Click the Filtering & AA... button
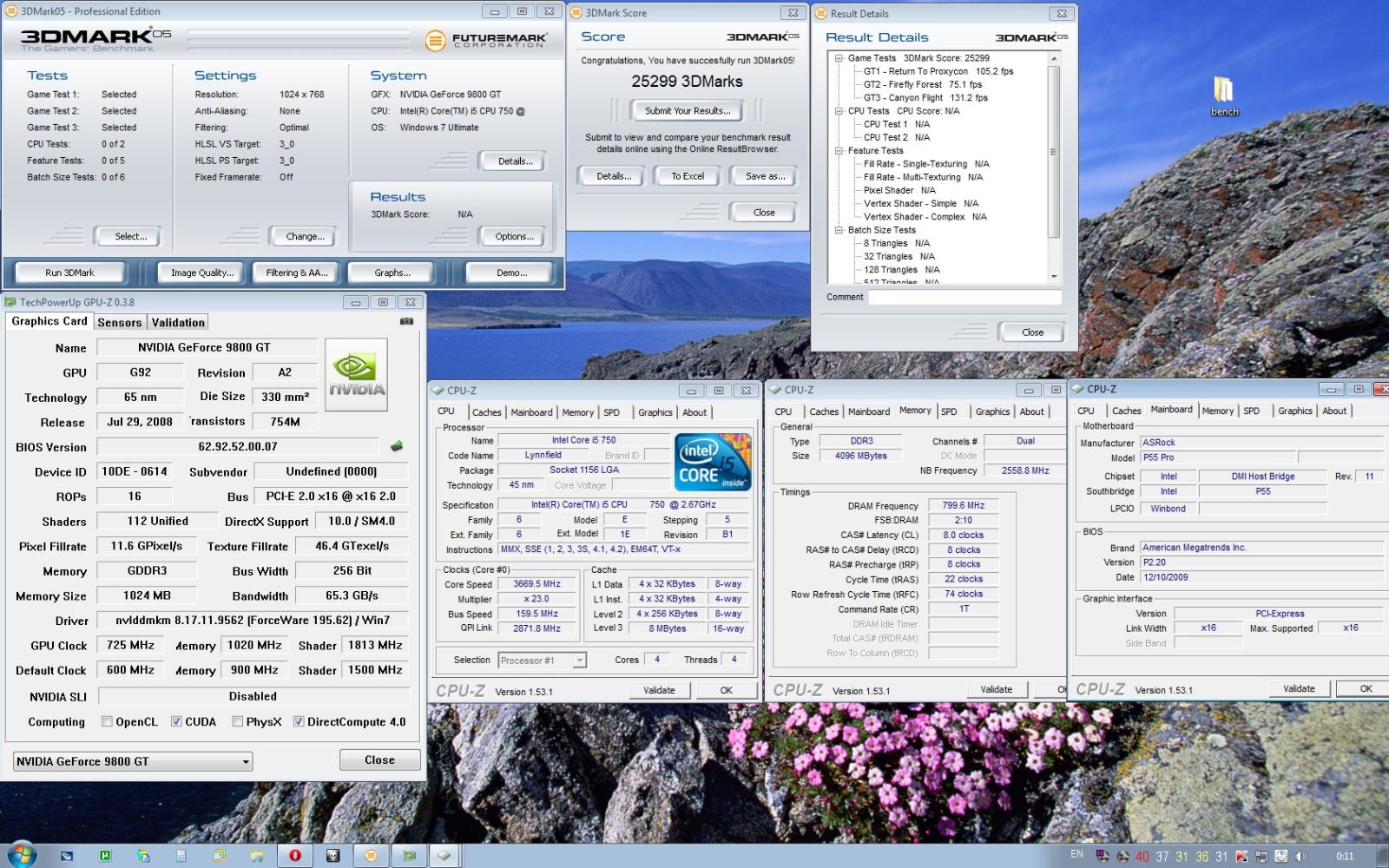Screen dimensions: 1389x868 click(x=297, y=273)
